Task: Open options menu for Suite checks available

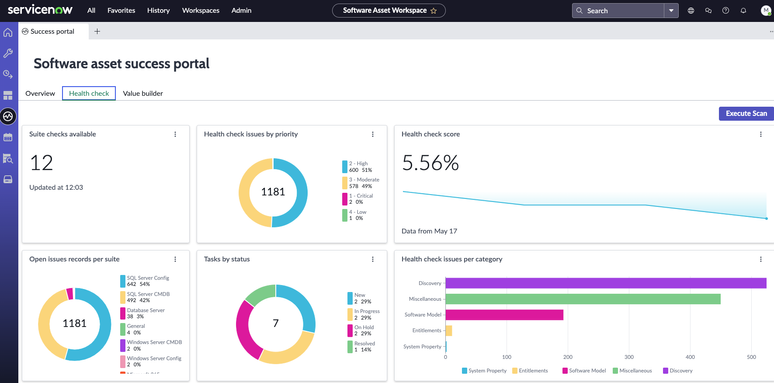Action: click(175, 134)
